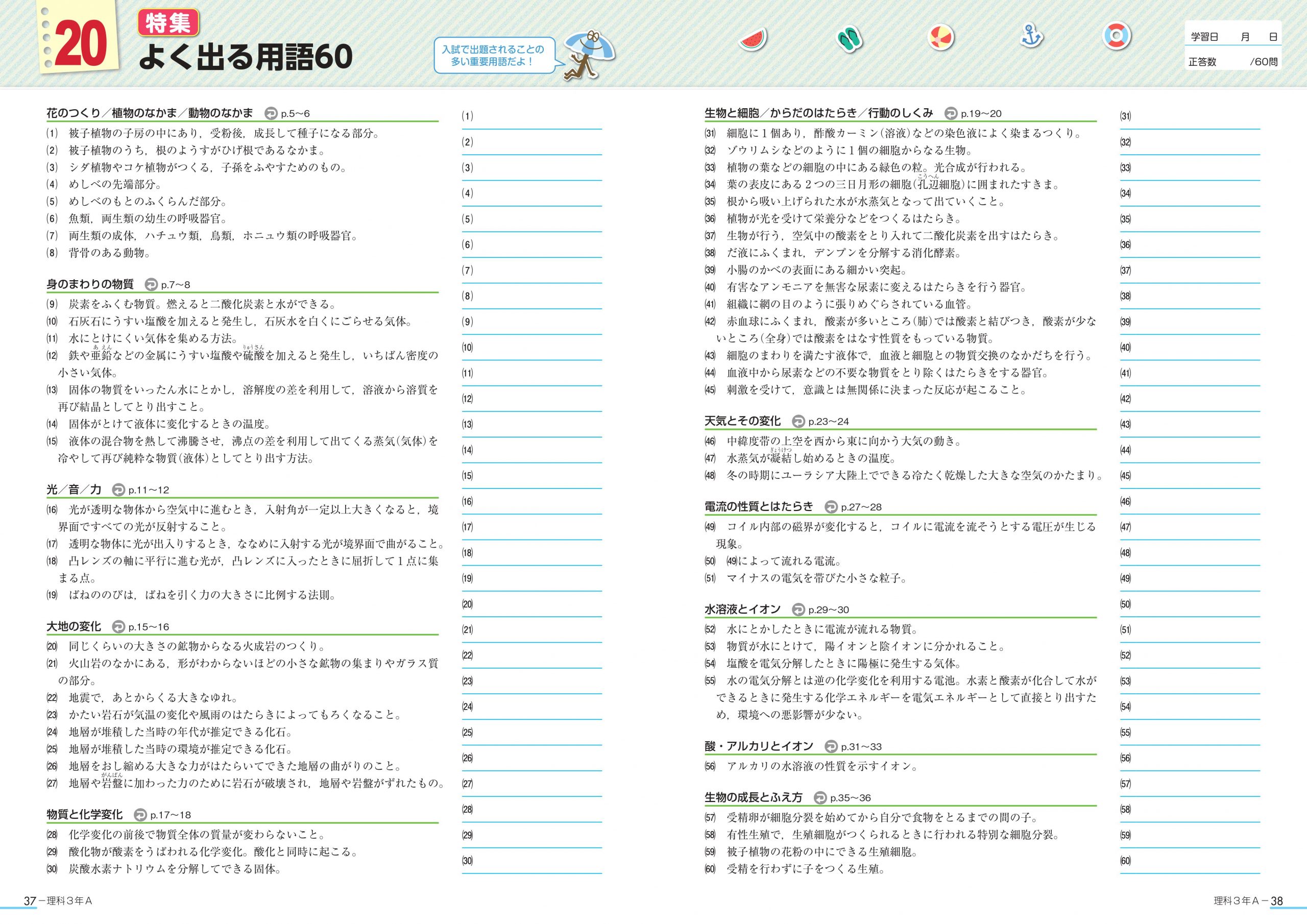
Task: Click the reference arrow icon beside p.19~20
Action: coord(951,114)
